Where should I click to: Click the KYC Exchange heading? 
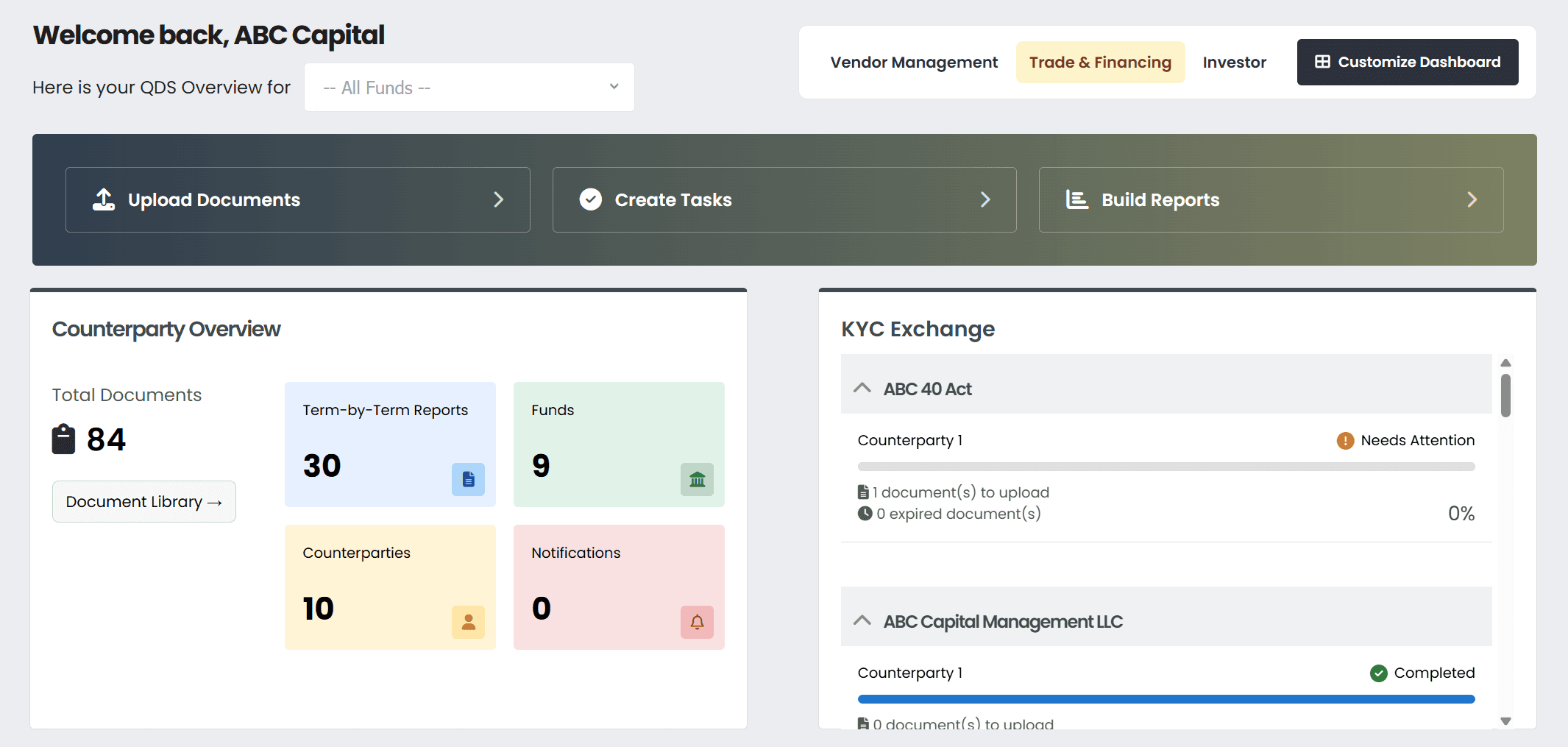pyautogui.click(x=918, y=329)
